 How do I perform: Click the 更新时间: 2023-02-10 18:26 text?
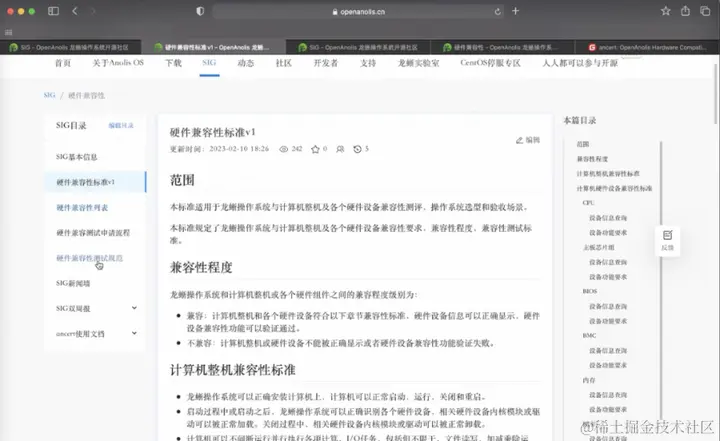tap(219, 149)
